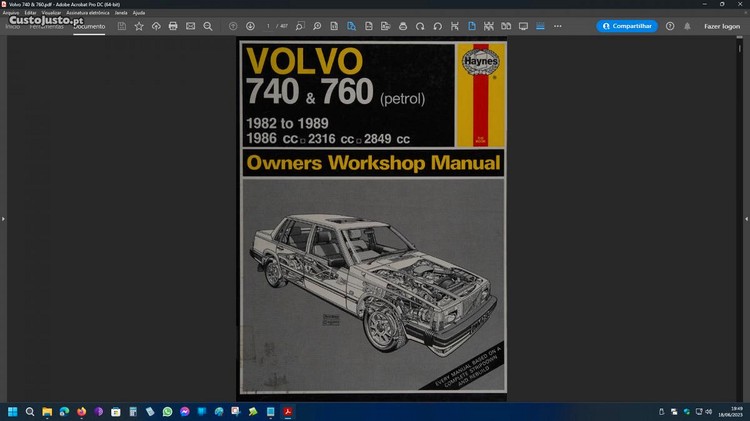Viewport: 750px width, 421px height.
Task: Expand the right tools pane
Action: (x=746, y=218)
